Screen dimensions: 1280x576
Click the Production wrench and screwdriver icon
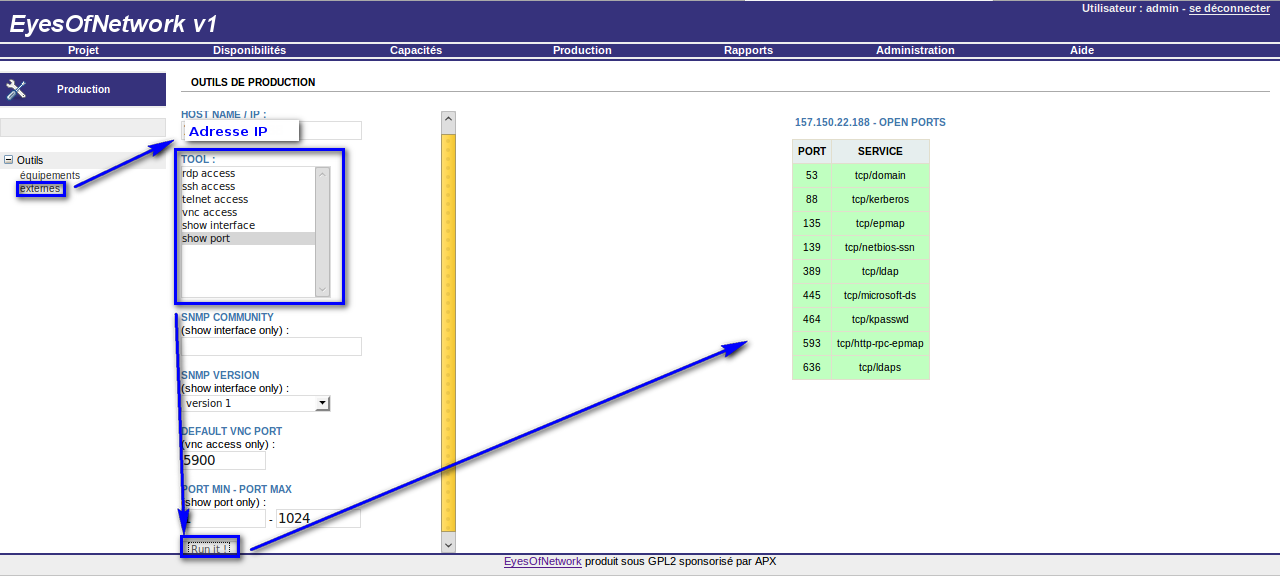[16, 90]
